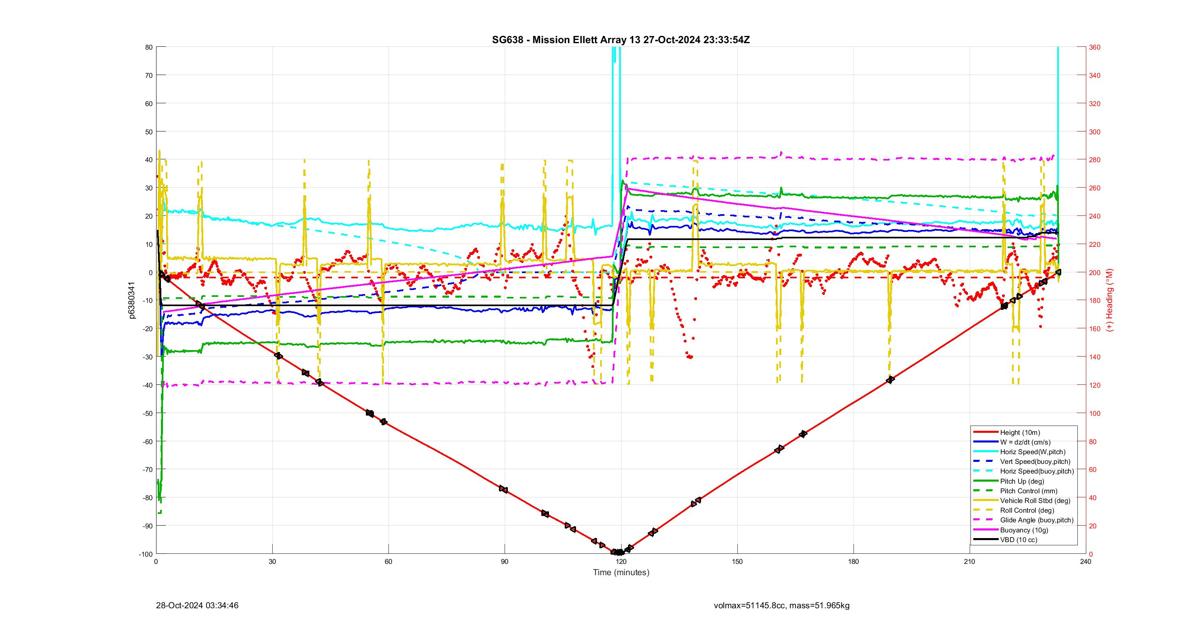Click x-axis tick label '60'
This screenshot has height=622, width=1200.
point(388,562)
